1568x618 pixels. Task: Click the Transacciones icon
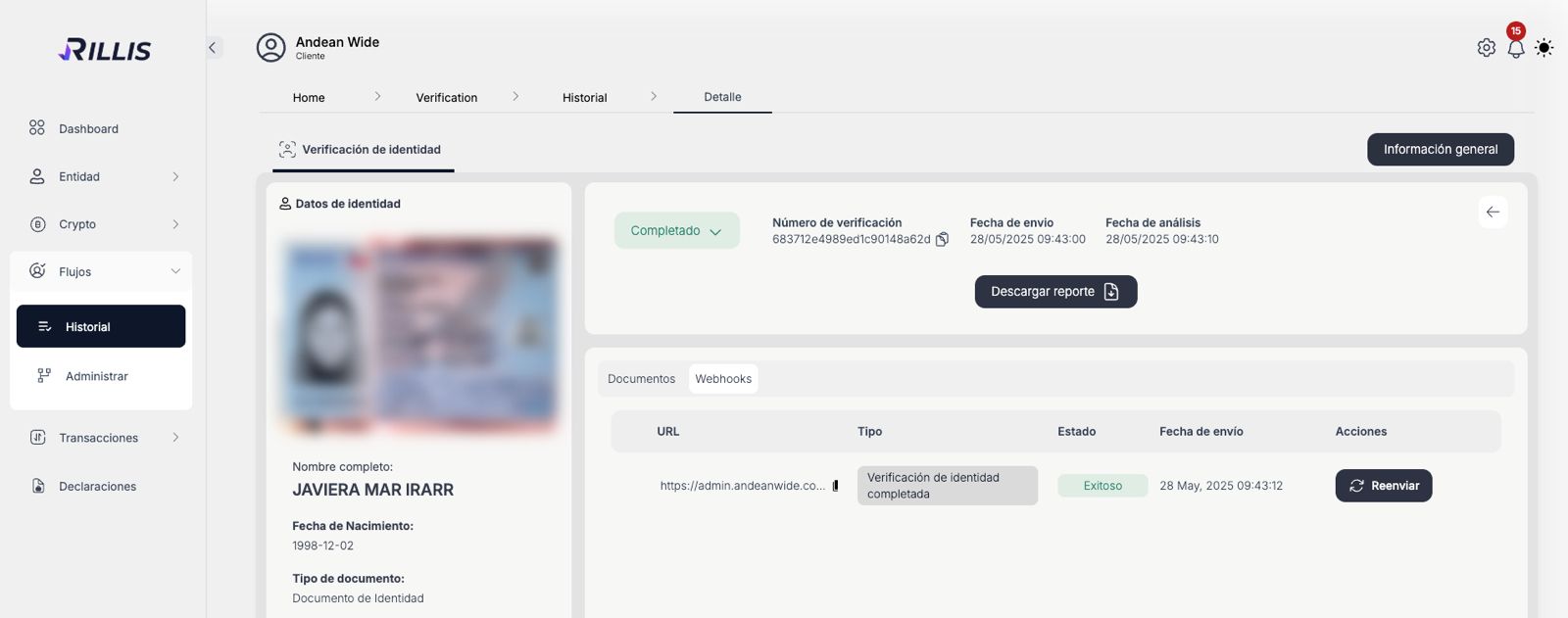pyautogui.click(x=37, y=437)
